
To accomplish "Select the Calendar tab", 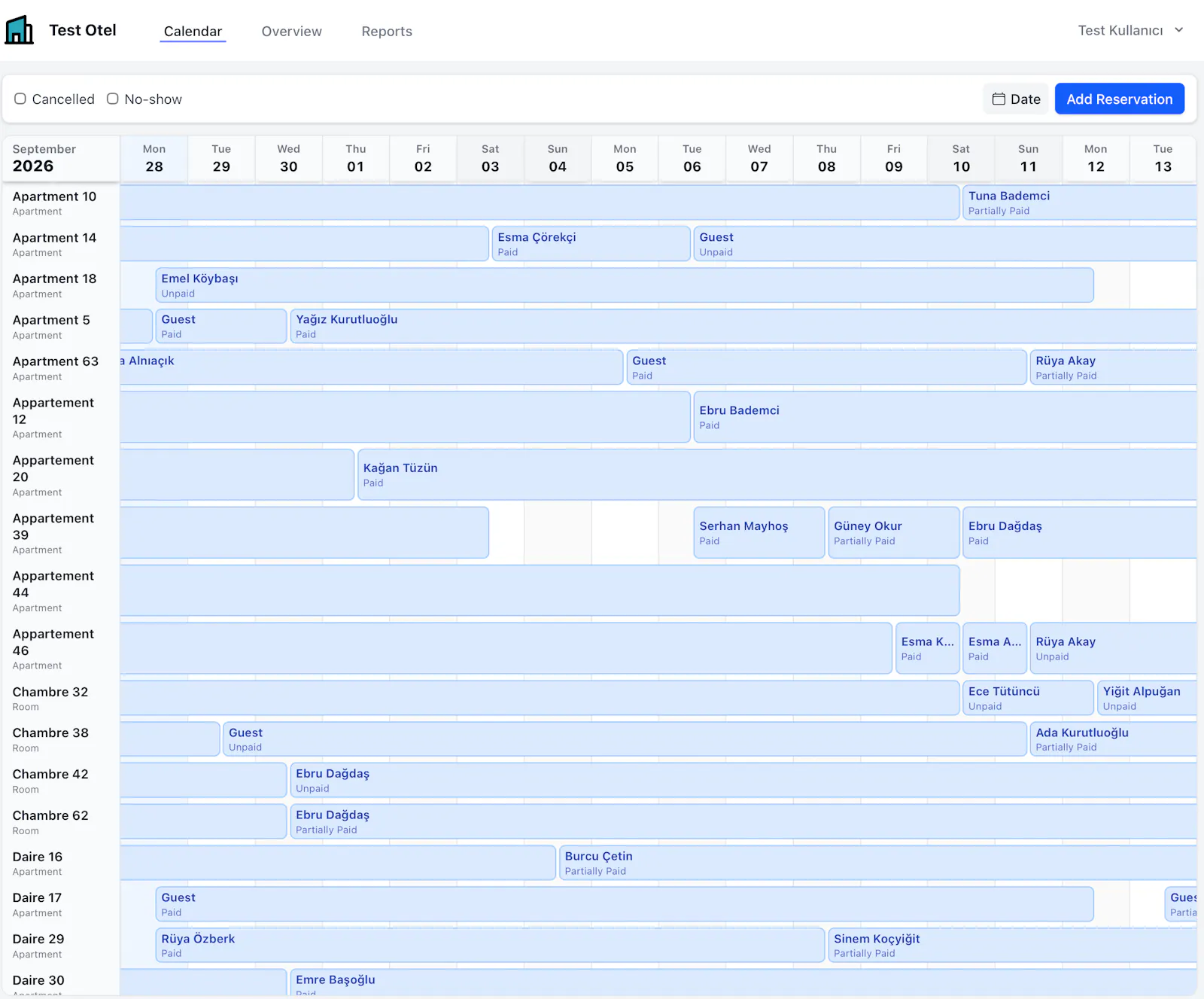I will point(193,31).
